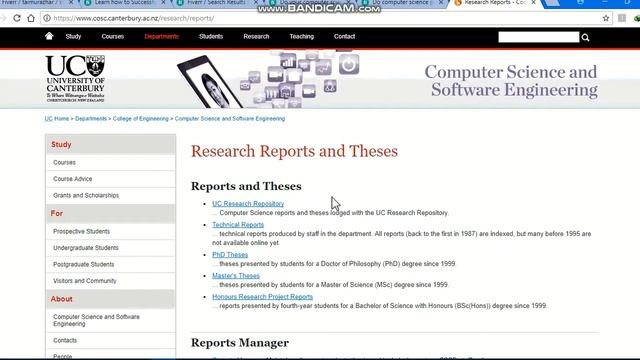Switch to the Fiverr Search Results tab
The height and width of the screenshot is (360, 640).
pos(216,3)
